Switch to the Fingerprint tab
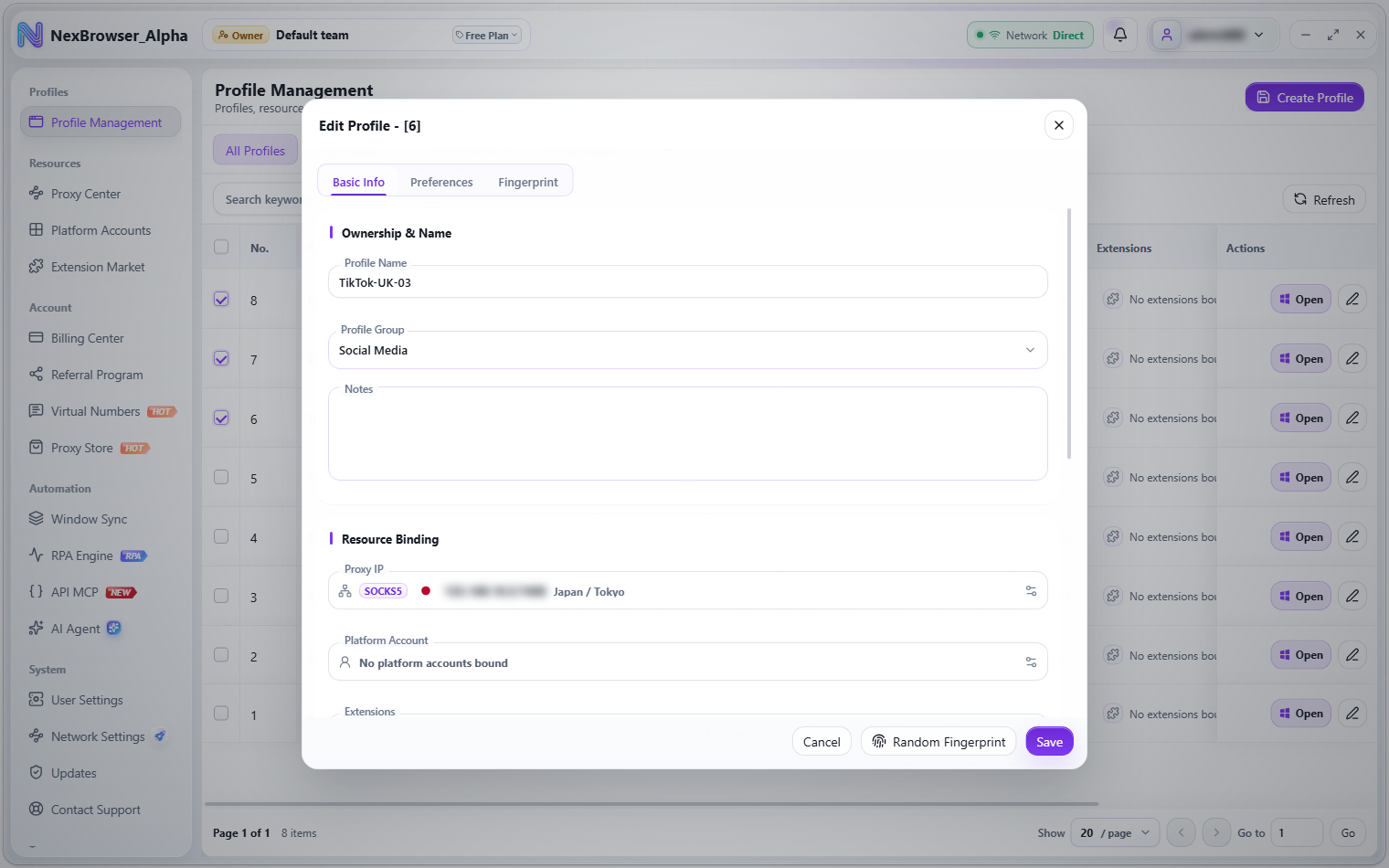 click(528, 182)
